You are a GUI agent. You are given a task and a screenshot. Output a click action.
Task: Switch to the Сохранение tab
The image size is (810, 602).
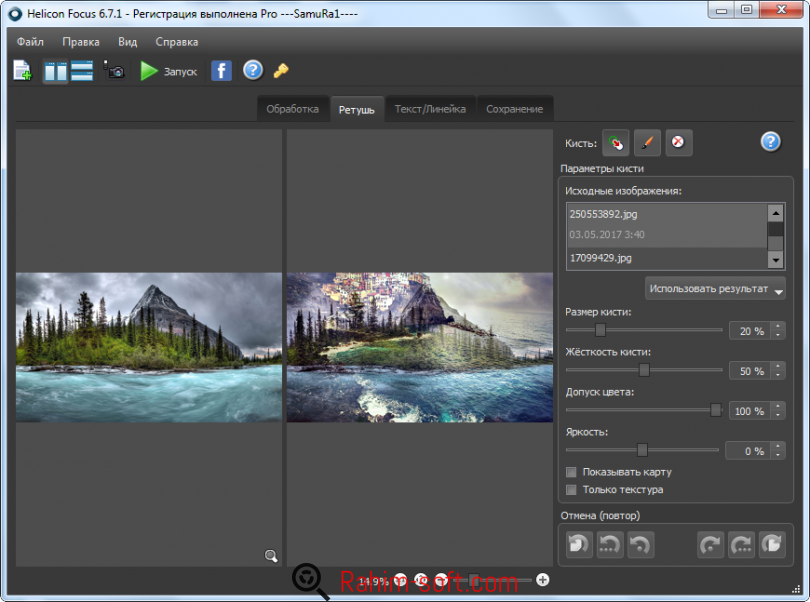pyautogui.click(x=514, y=109)
